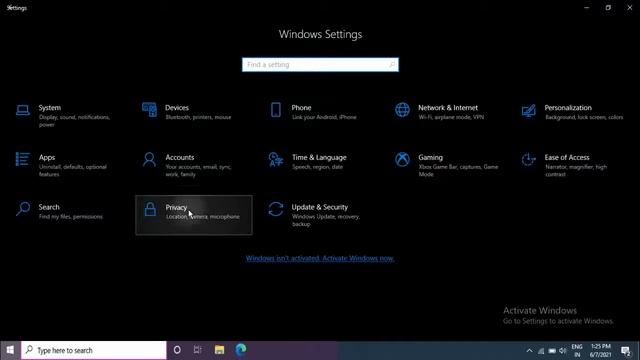Click the Accounts person icon
The height and width of the screenshot is (360, 640).
pyautogui.click(x=149, y=160)
